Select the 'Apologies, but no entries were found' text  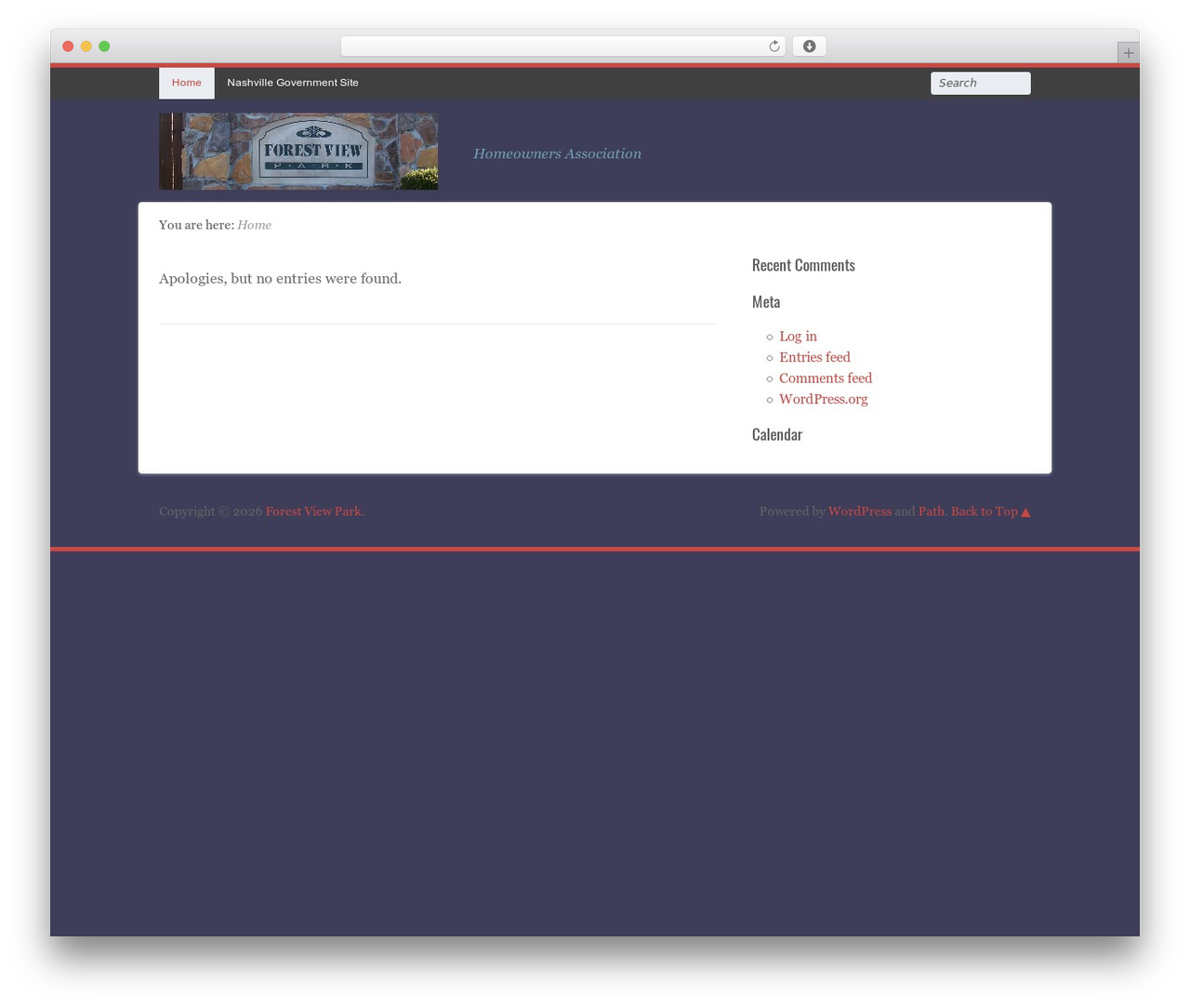pos(280,278)
